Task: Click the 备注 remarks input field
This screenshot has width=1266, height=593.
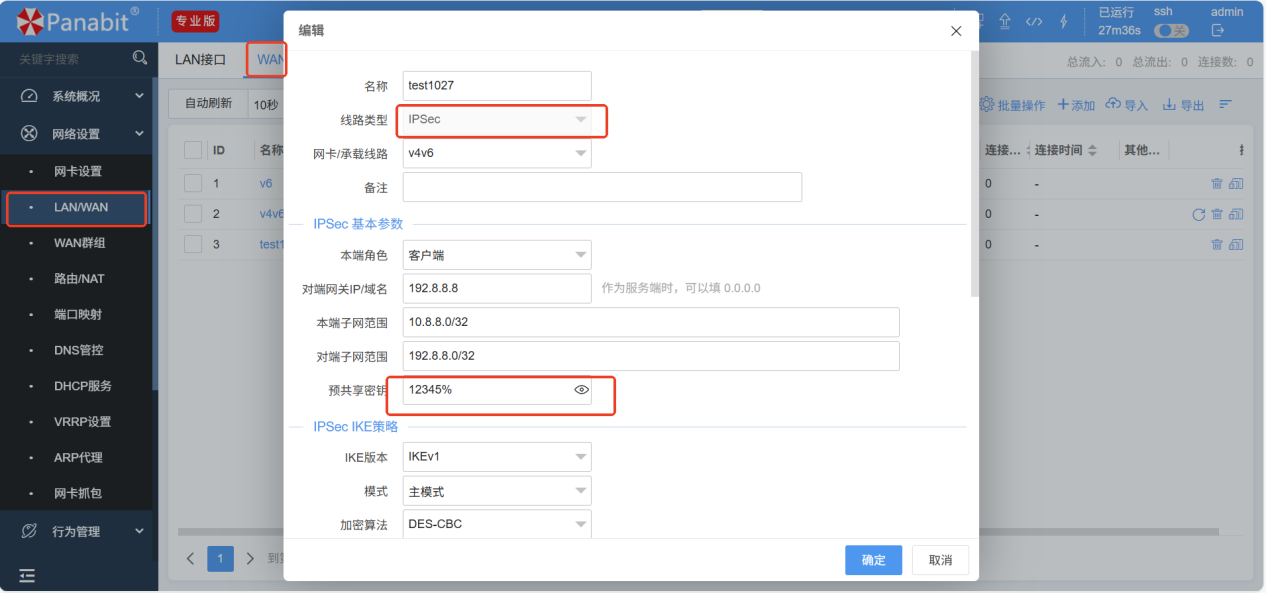Action: (x=602, y=187)
